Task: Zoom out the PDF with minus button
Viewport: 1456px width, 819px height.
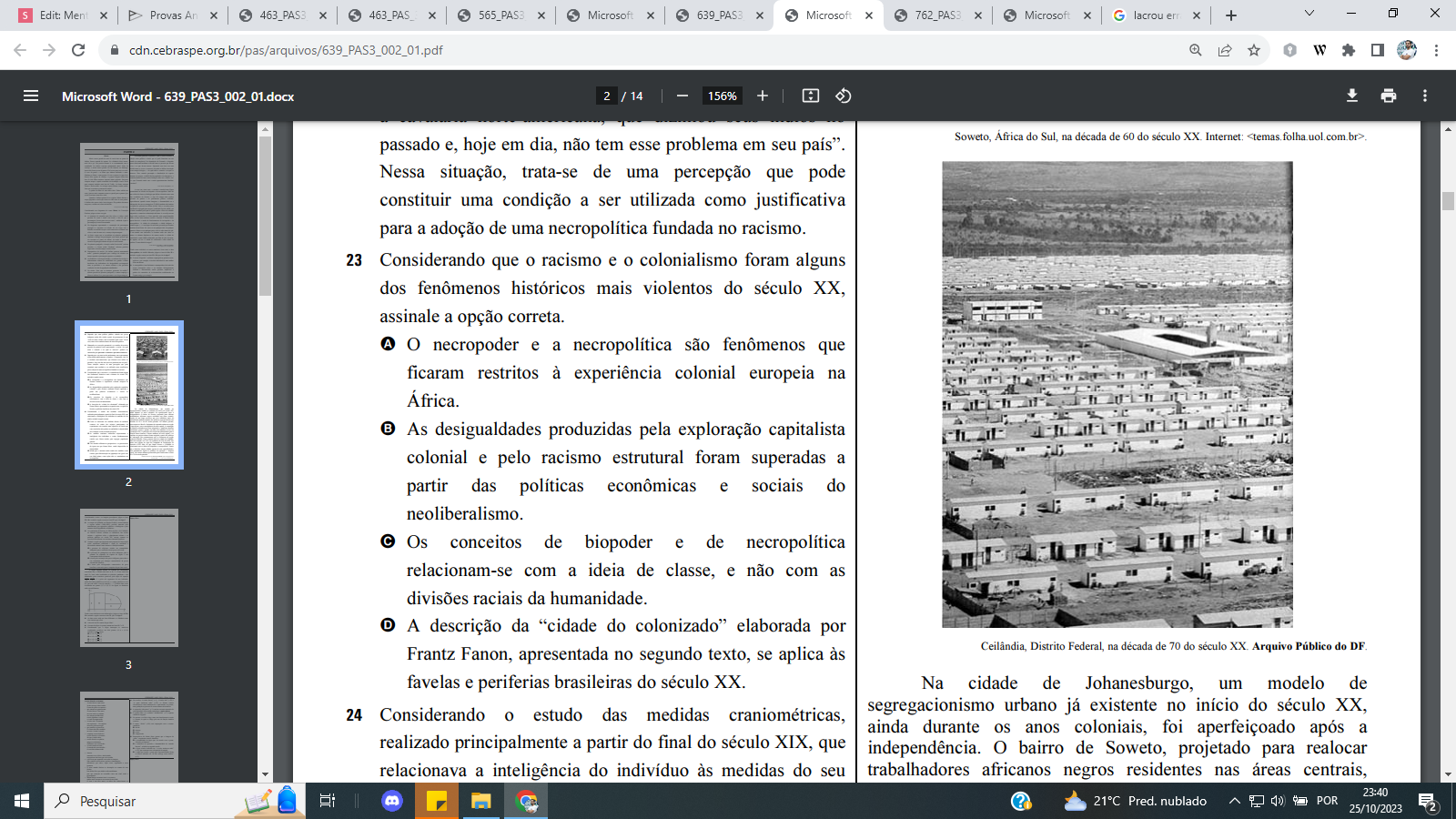Action: pos(682,96)
